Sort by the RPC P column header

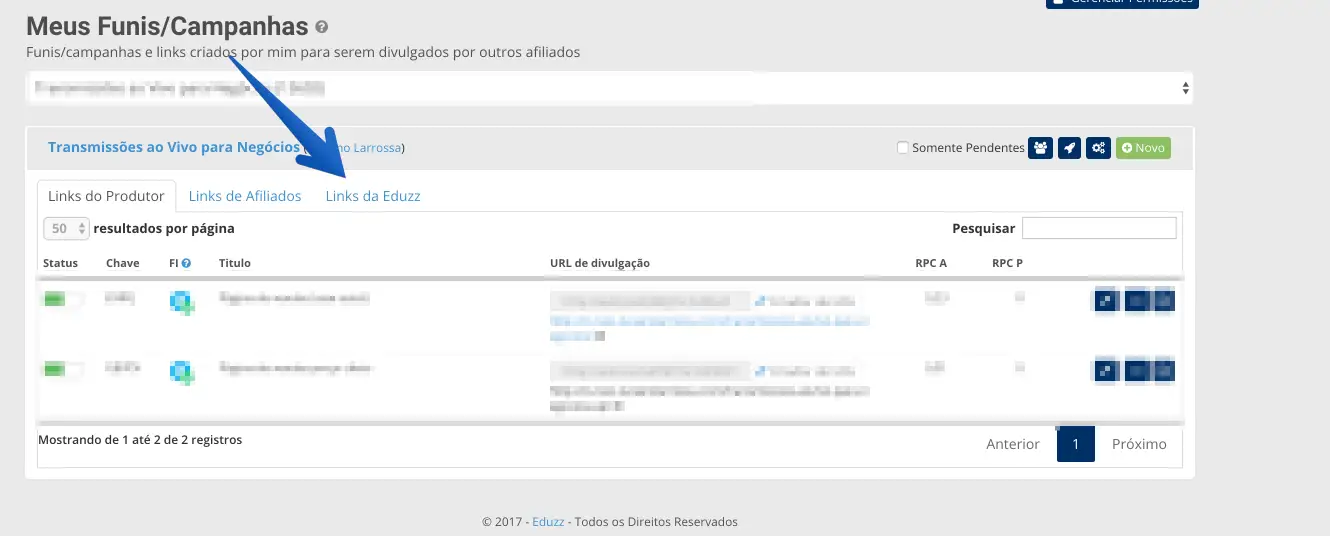click(1007, 263)
